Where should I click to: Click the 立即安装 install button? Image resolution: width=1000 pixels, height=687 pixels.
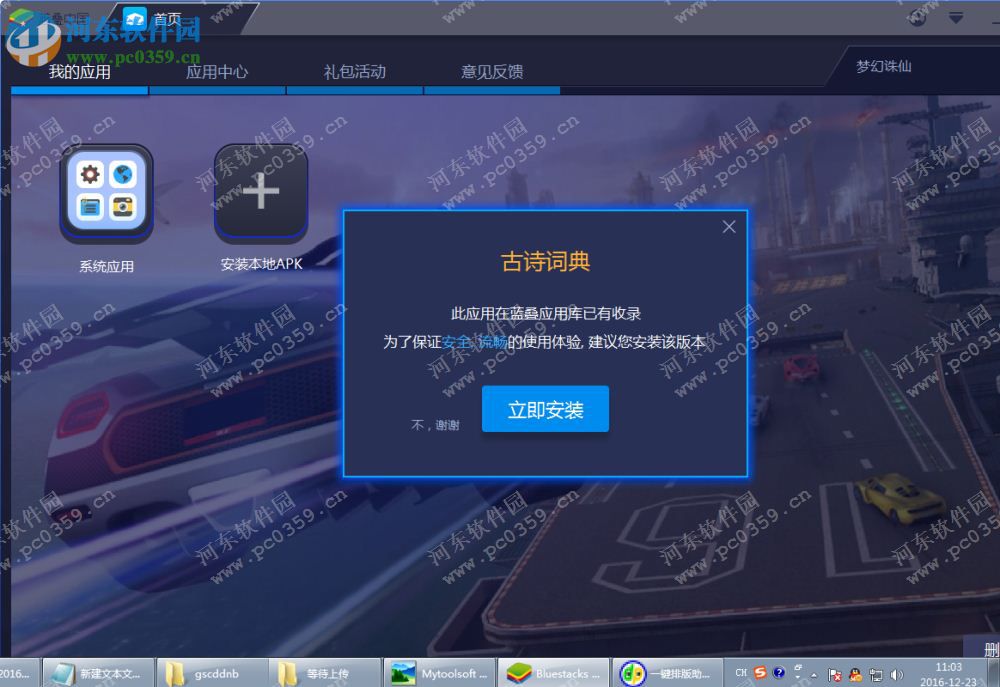pyautogui.click(x=545, y=408)
